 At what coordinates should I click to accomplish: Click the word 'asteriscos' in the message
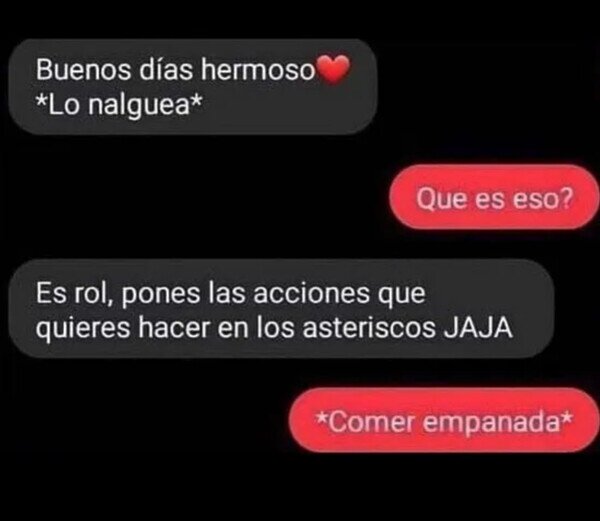[x=369, y=327]
